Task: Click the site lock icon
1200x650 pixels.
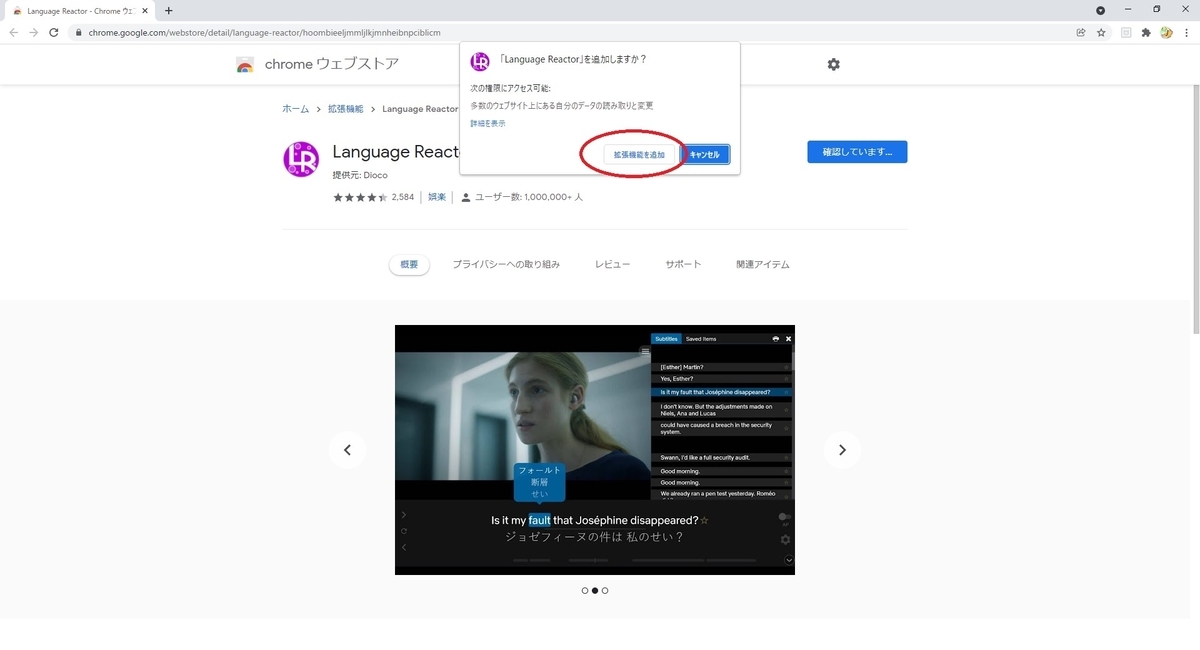Action: [78, 32]
